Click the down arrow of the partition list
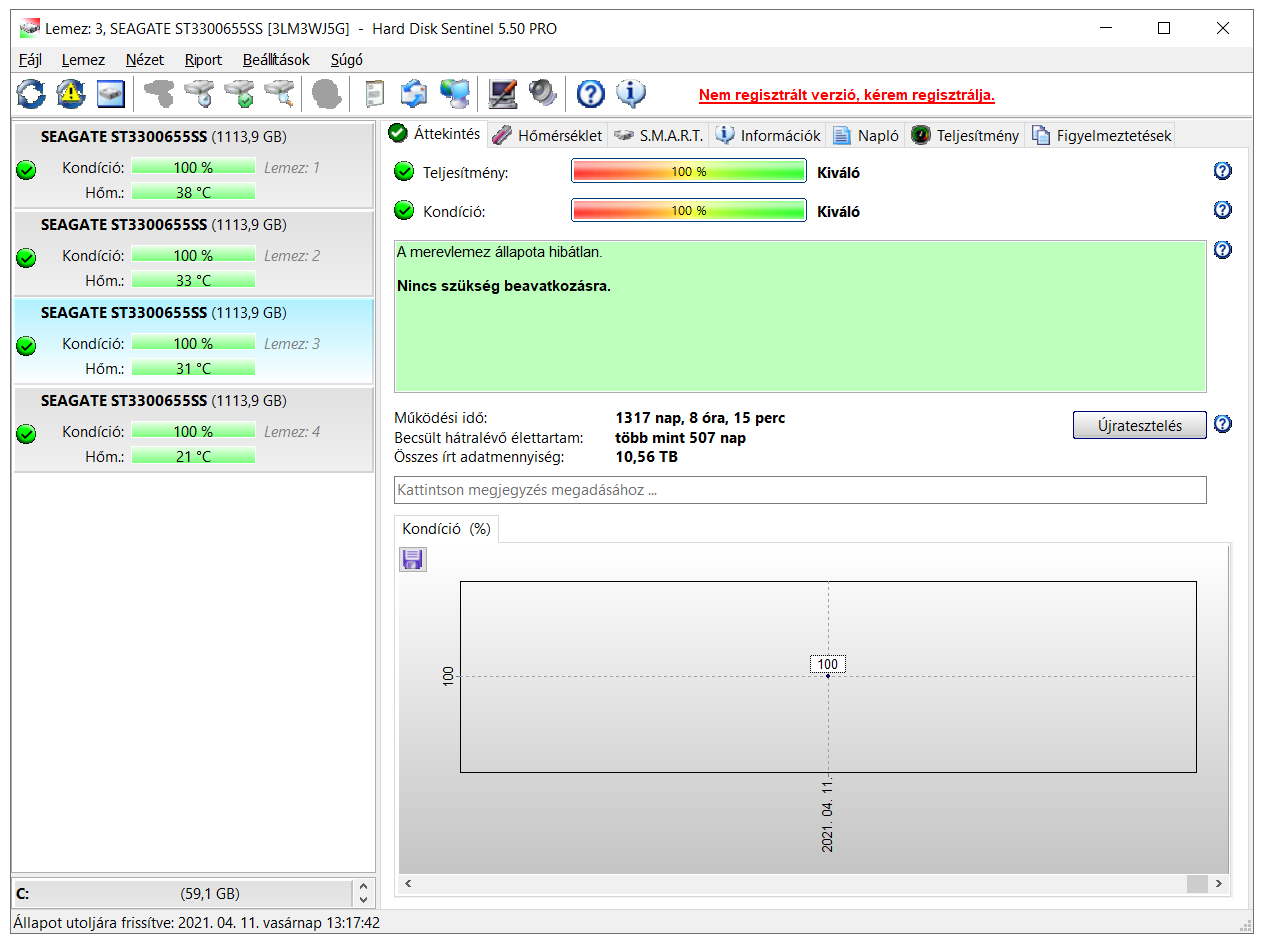The height and width of the screenshot is (940, 1261). pos(364,901)
